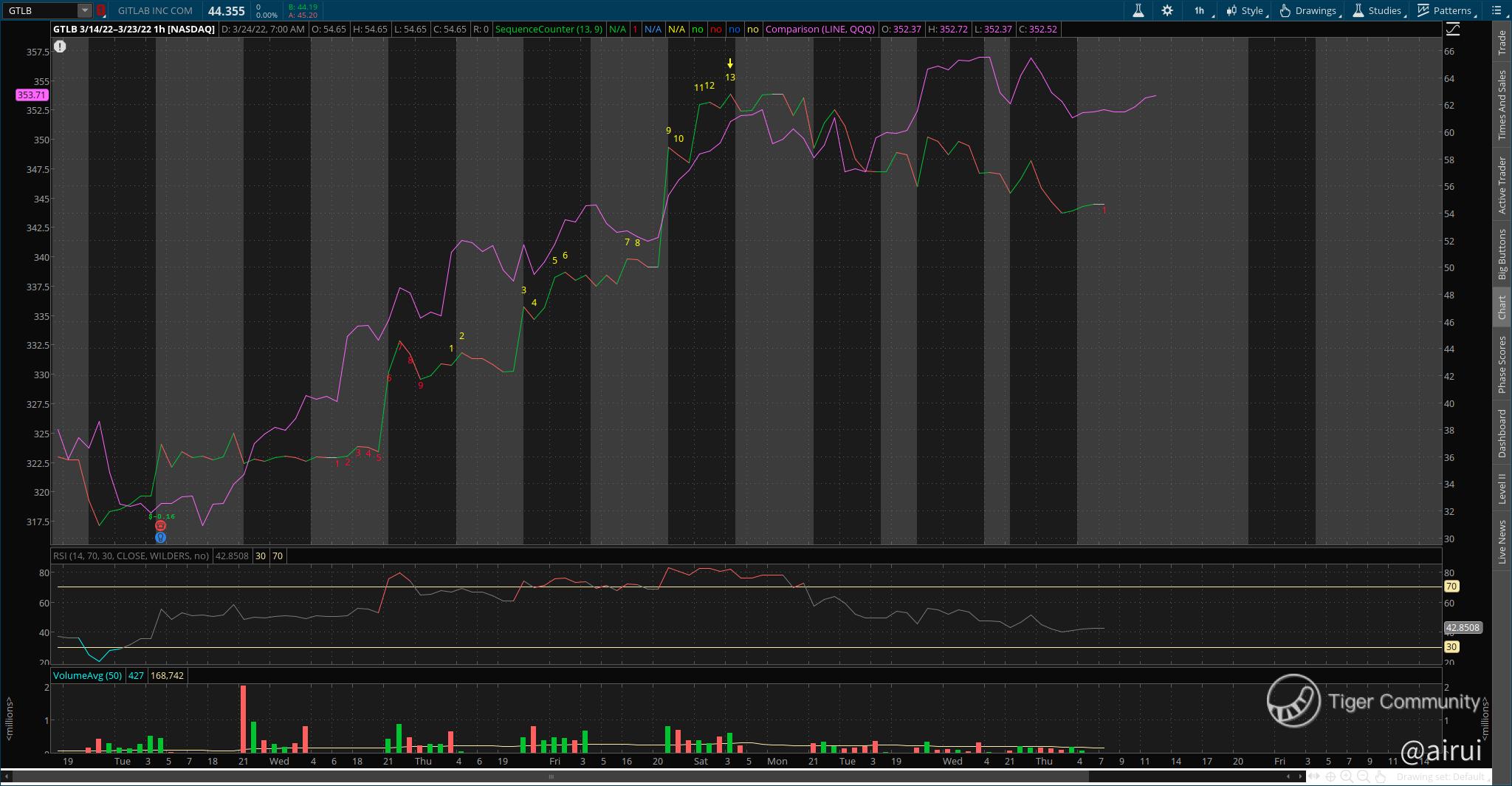Toggle the price axis scale icon

(1452, 30)
